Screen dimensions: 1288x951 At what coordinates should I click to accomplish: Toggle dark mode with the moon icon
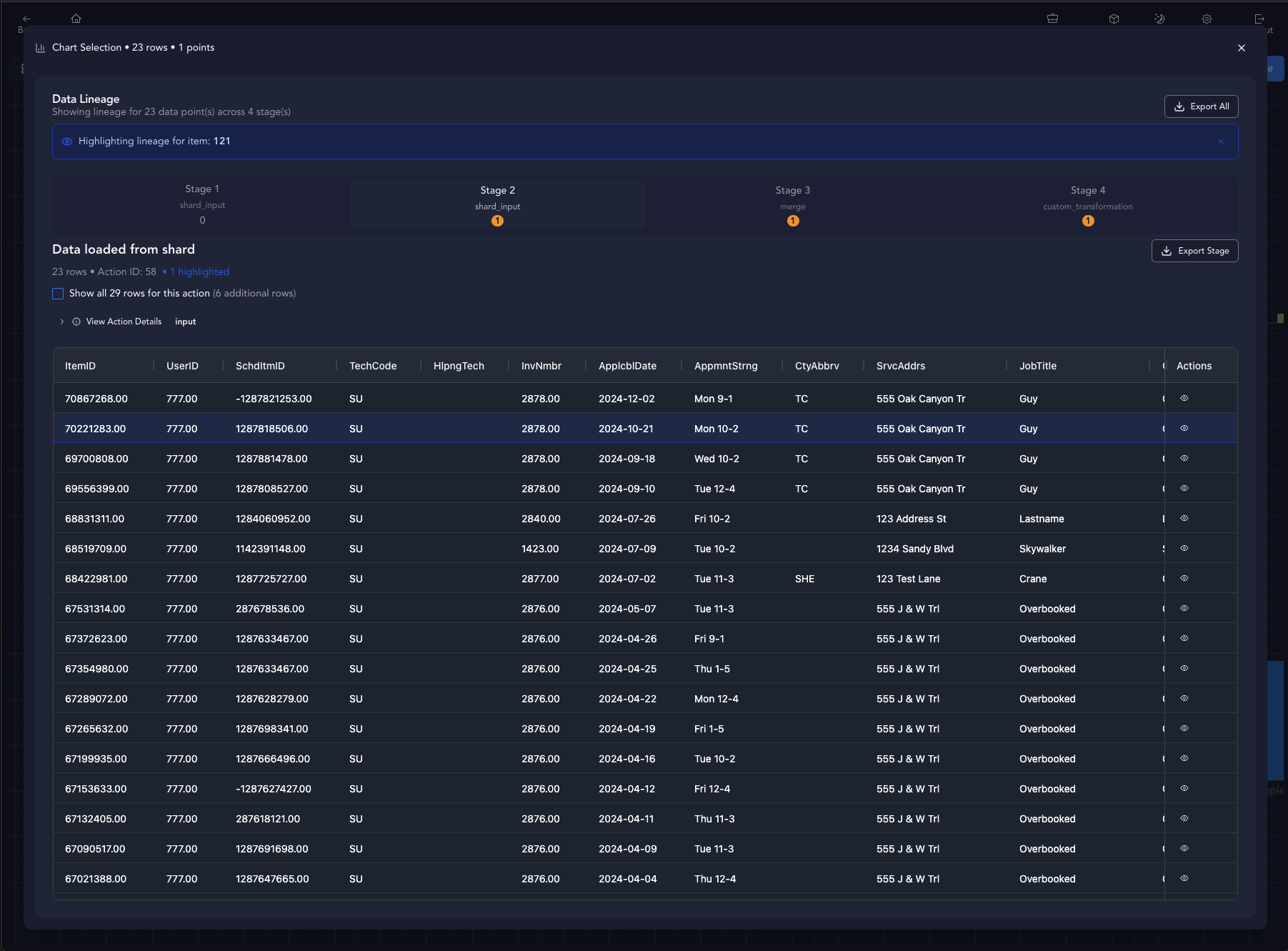[x=1160, y=19]
